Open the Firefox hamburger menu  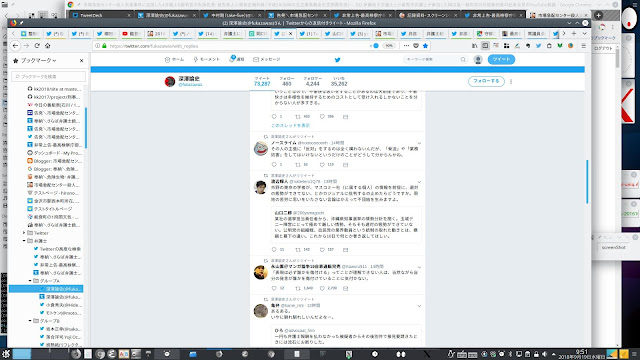tap(584, 46)
